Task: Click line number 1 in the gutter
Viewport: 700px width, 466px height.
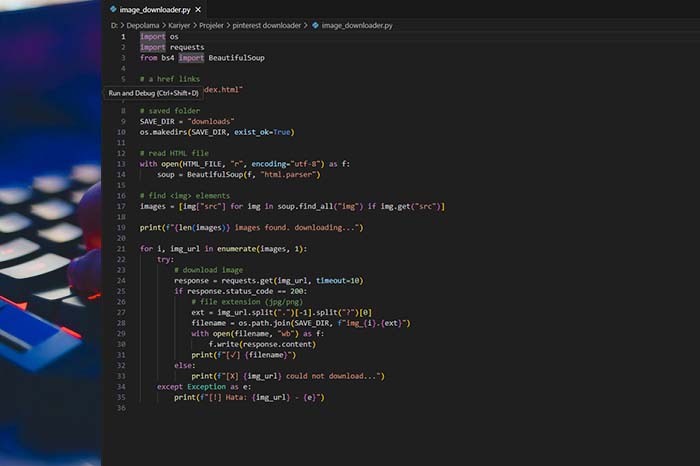Action: (123, 36)
